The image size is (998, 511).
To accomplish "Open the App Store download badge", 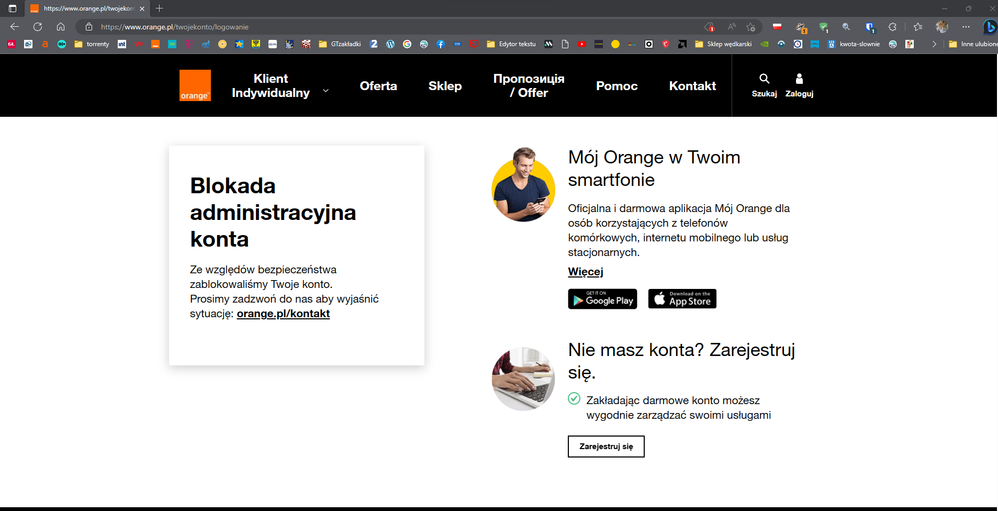I will tap(682, 299).
